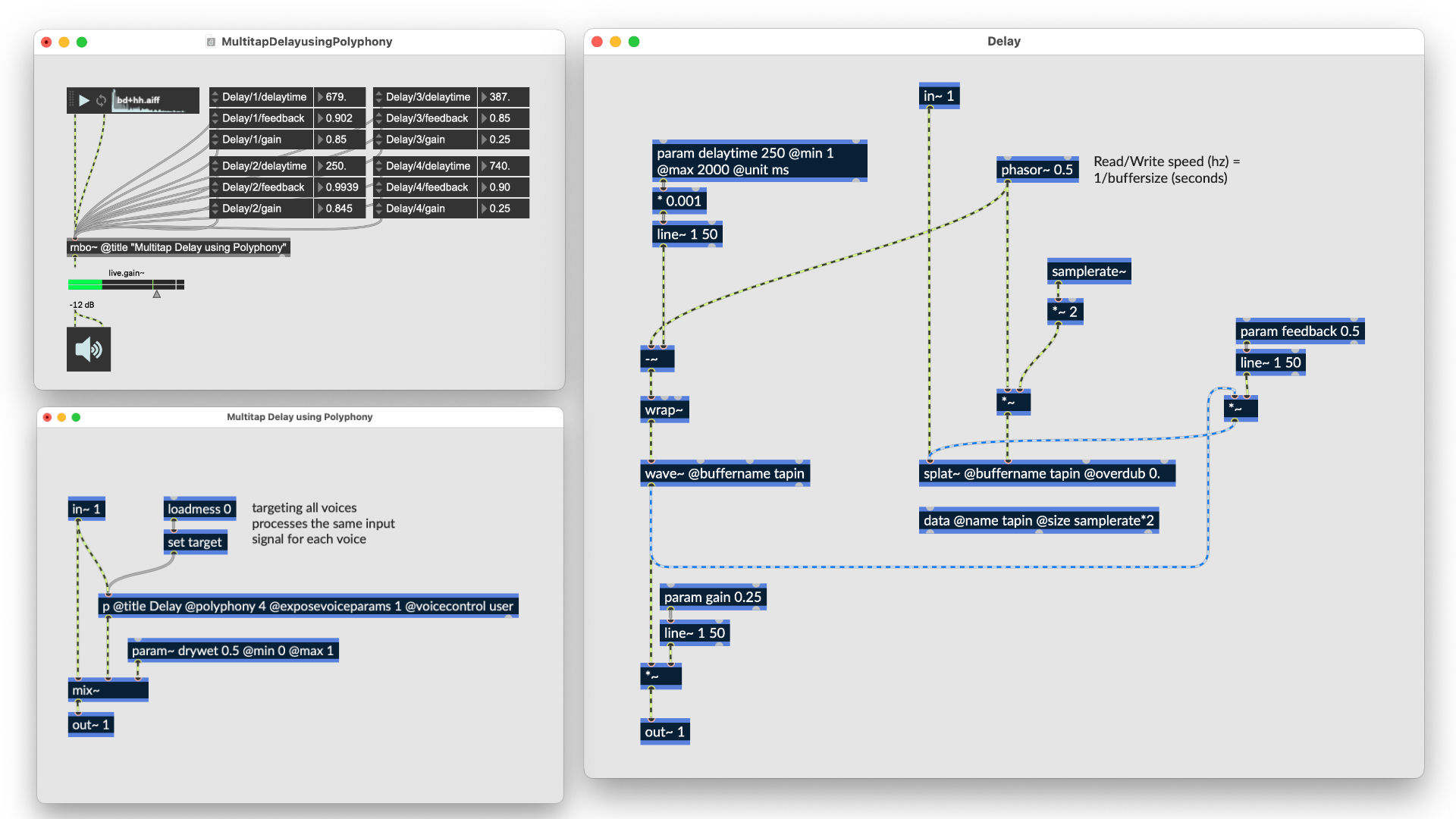Open the Delay/1/delaytime parameter menu arrows
Screen dimensions: 1456x819
tap(215, 97)
